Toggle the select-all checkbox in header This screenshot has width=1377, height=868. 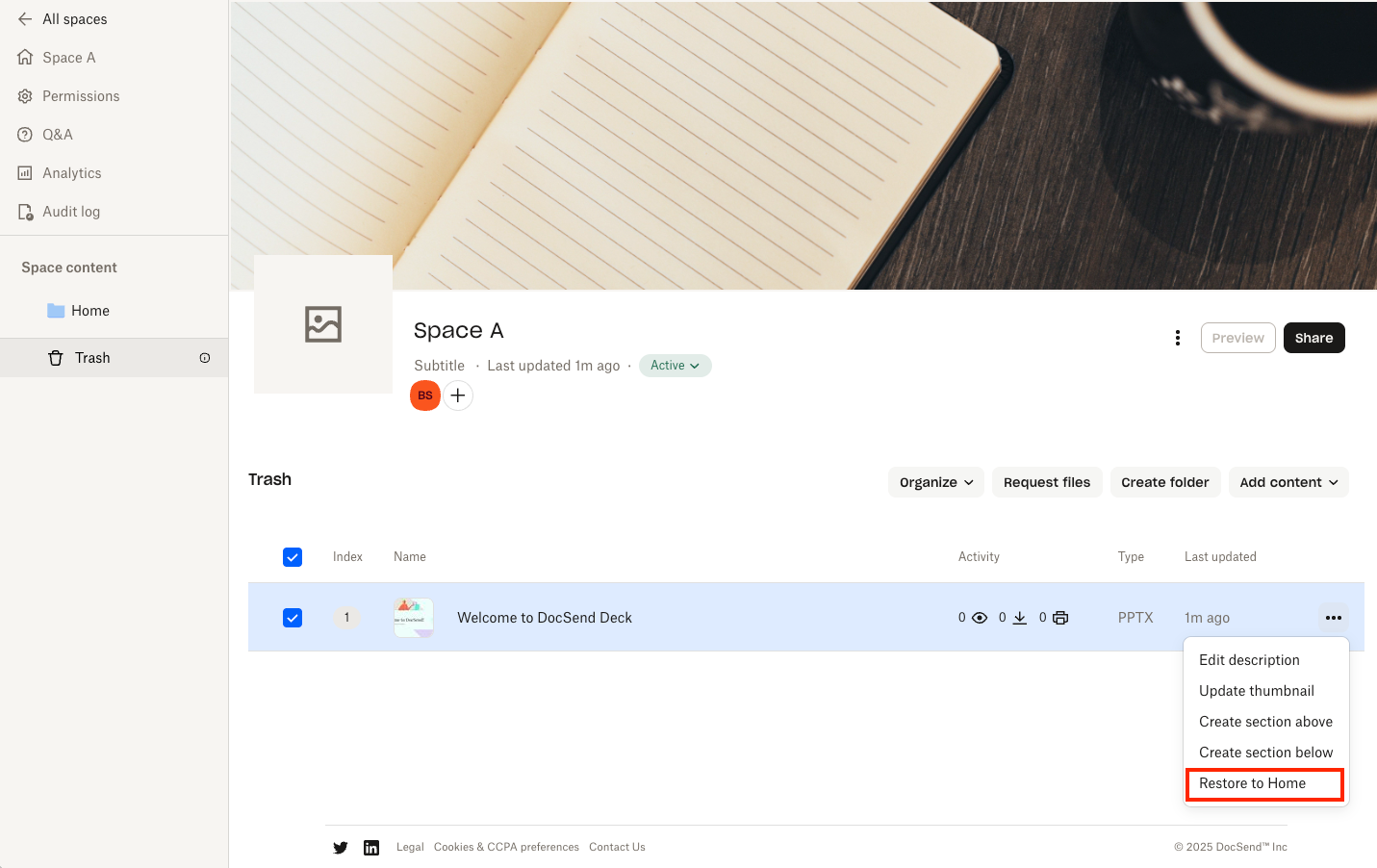point(293,557)
